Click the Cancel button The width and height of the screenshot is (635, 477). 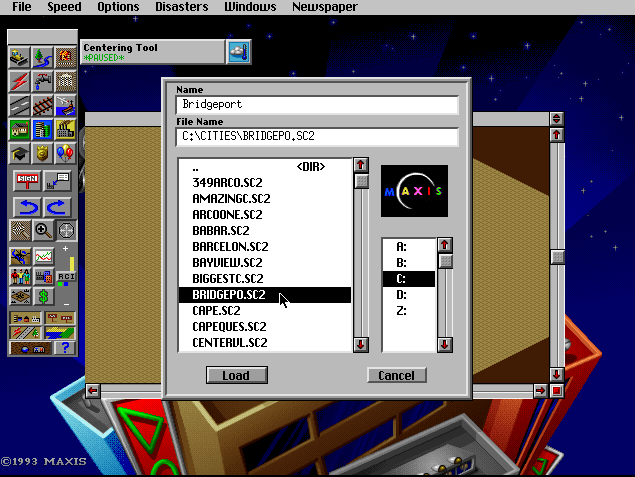pos(396,376)
